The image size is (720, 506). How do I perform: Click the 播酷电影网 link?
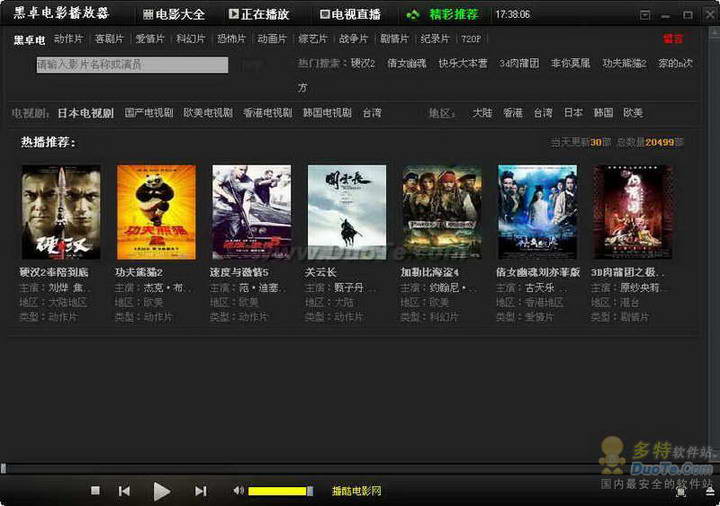coord(357,491)
